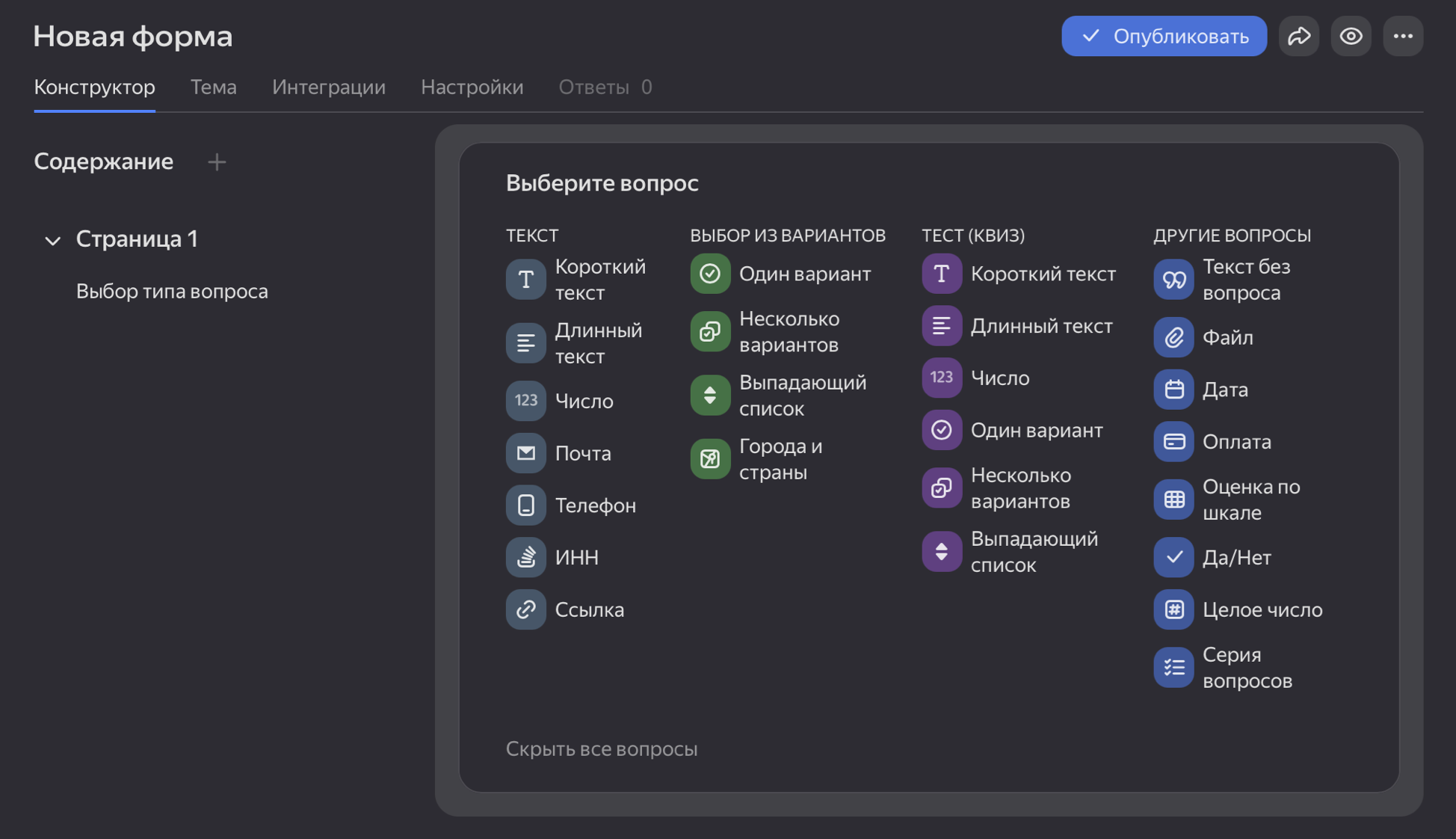This screenshot has width=1456, height=839.
Task: Choose the ИНН question type icon
Action: (x=525, y=558)
